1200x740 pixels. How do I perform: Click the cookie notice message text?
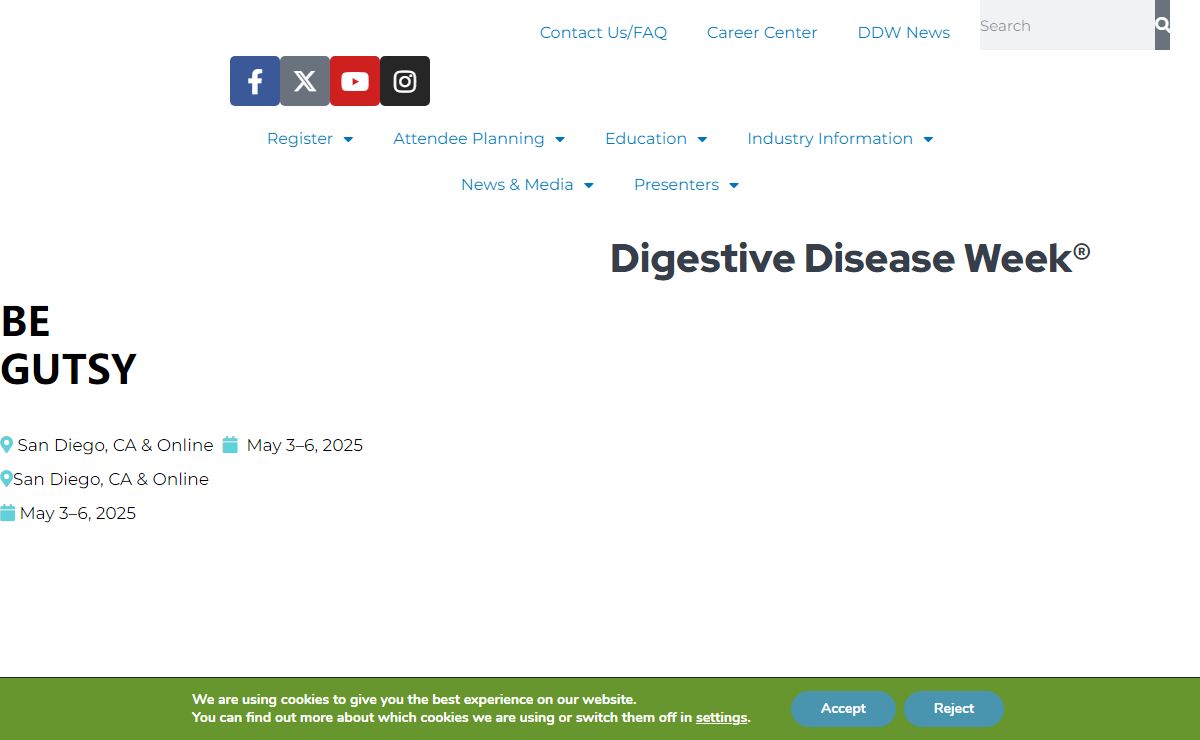(471, 709)
